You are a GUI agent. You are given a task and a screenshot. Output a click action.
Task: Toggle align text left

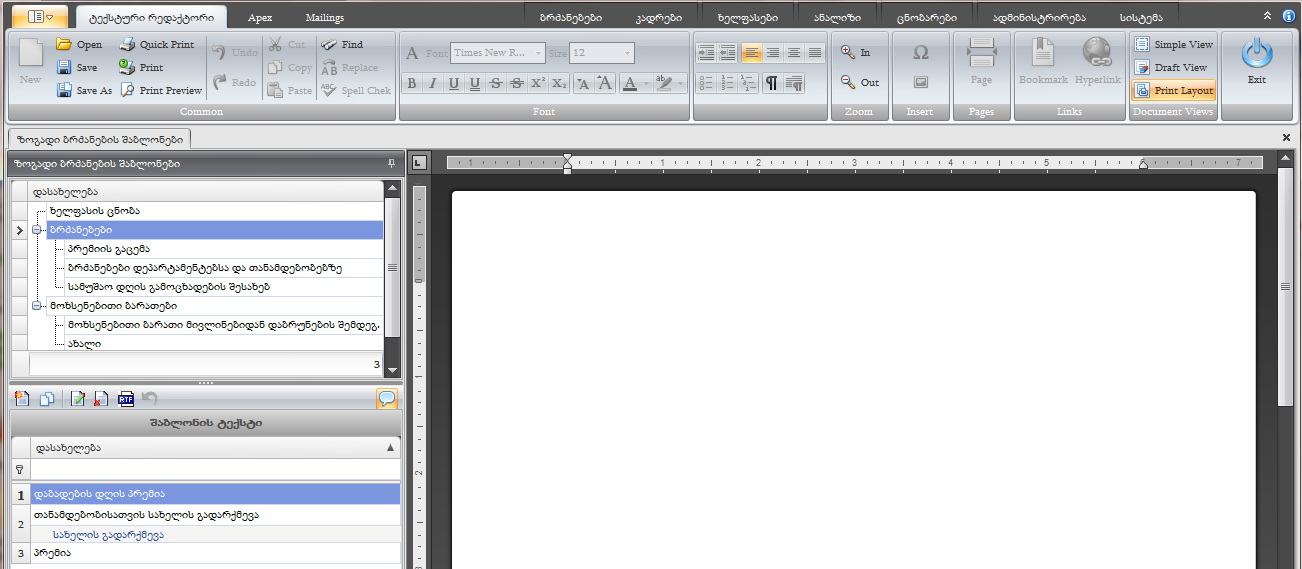[751, 53]
